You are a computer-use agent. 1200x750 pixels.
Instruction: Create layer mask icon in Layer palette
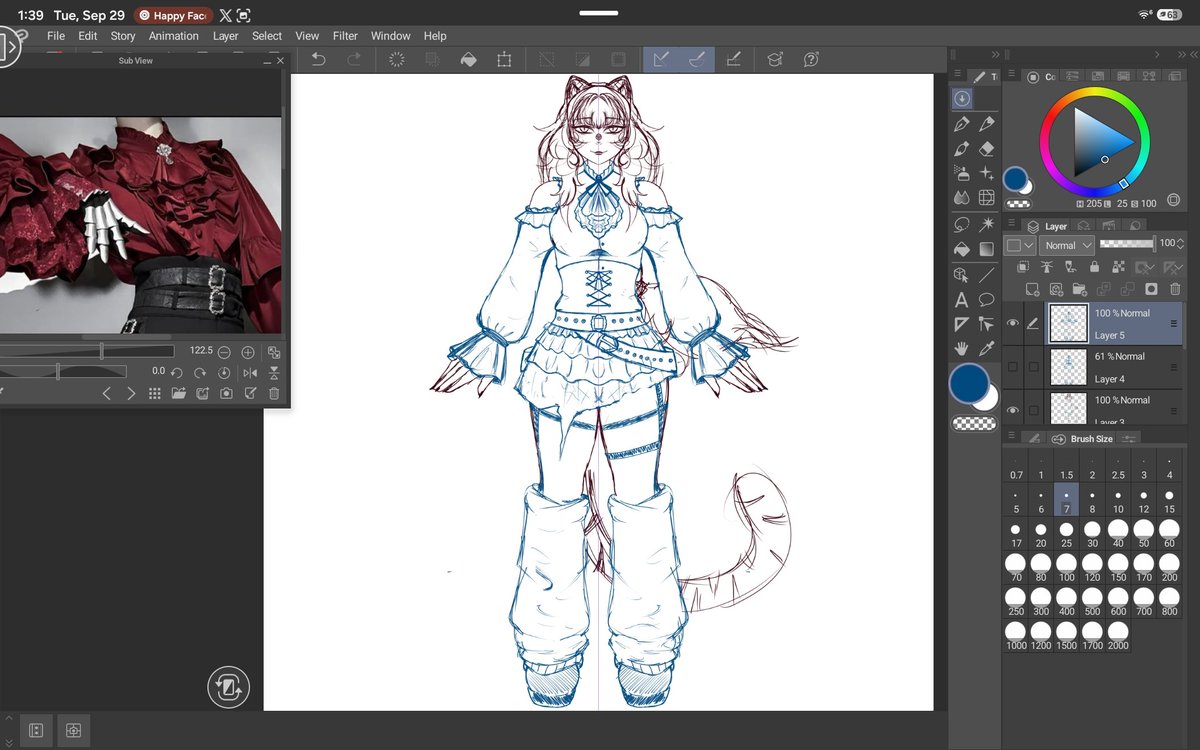(1151, 289)
